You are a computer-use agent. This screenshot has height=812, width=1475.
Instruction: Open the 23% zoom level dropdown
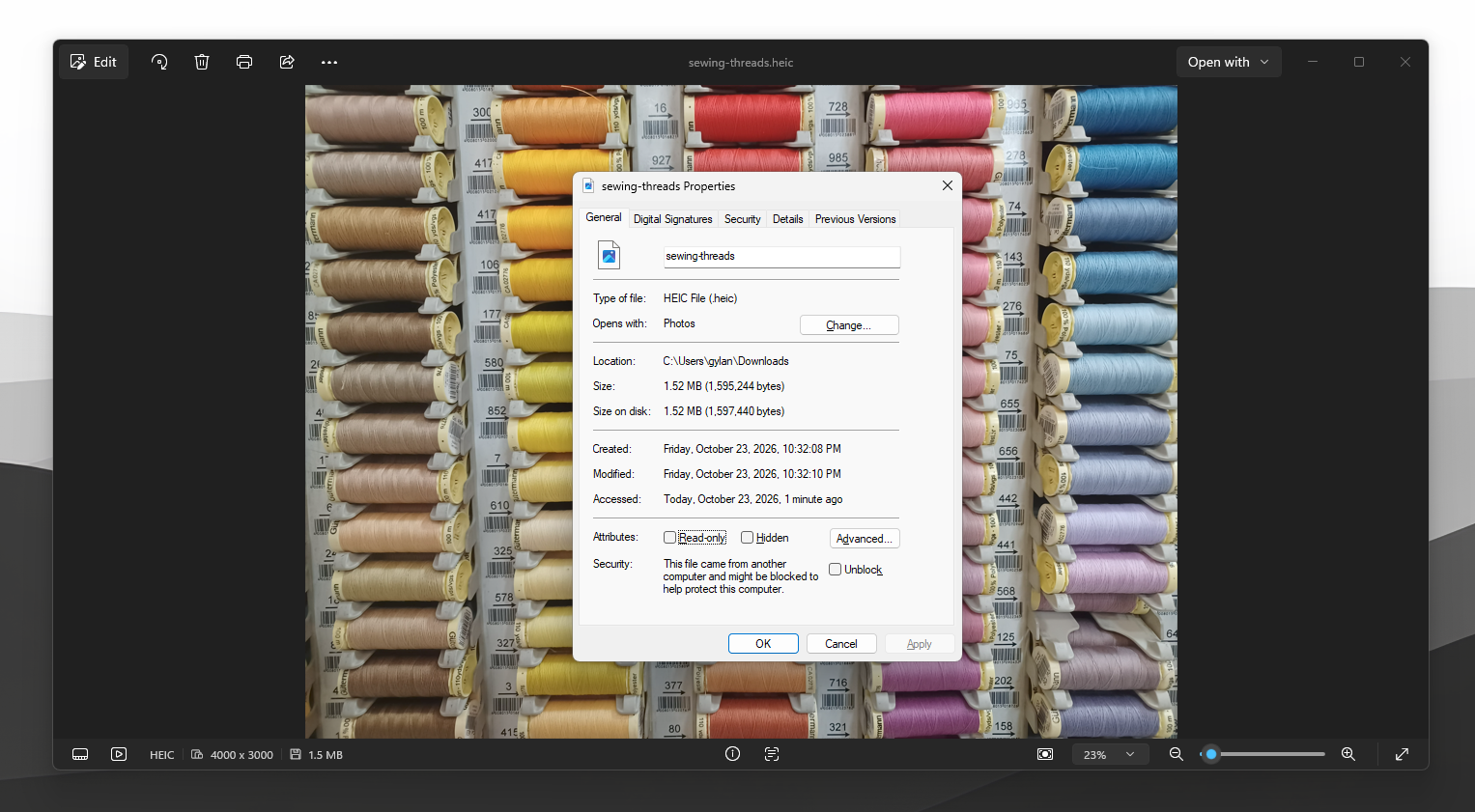point(1108,754)
